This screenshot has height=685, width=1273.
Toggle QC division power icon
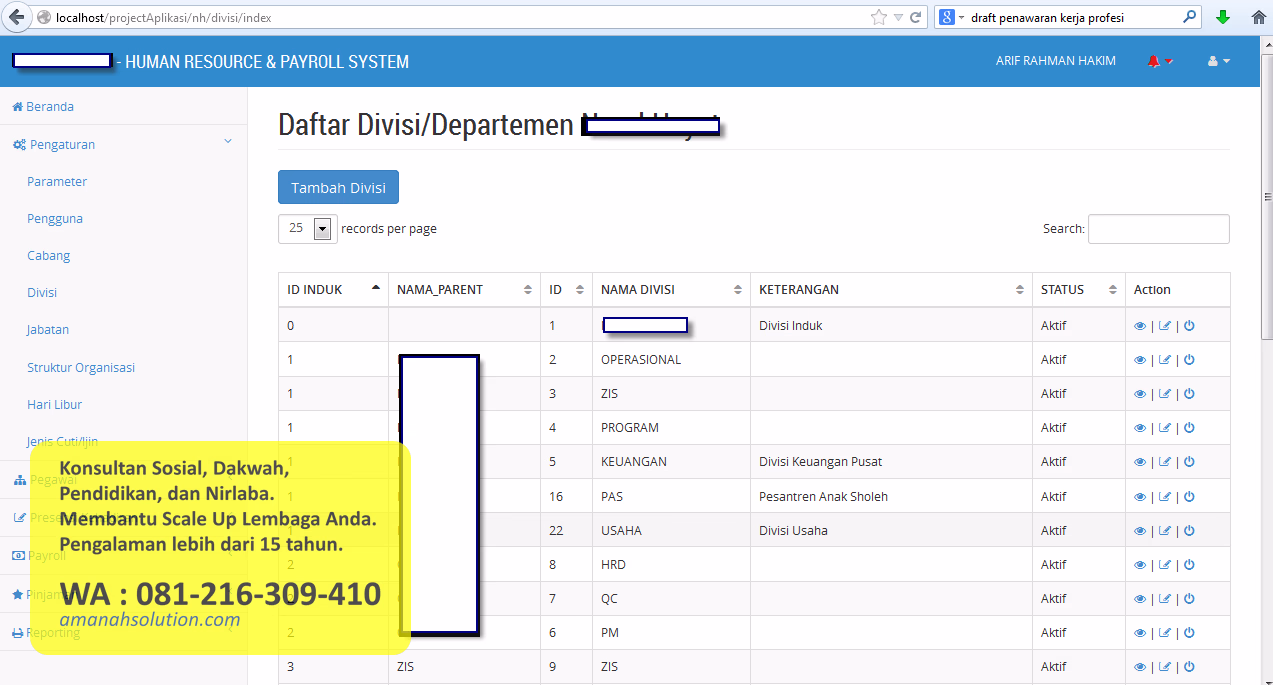click(x=1189, y=599)
